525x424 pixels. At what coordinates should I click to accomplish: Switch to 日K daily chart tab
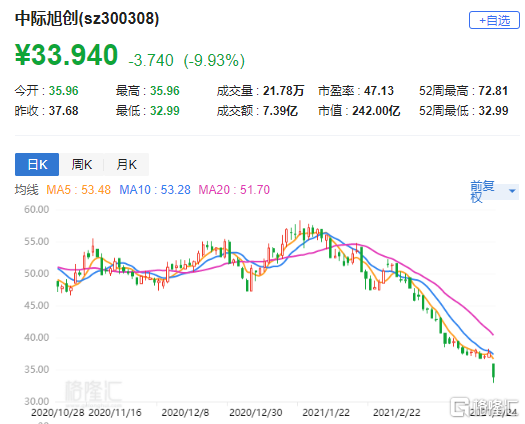(37, 164)
